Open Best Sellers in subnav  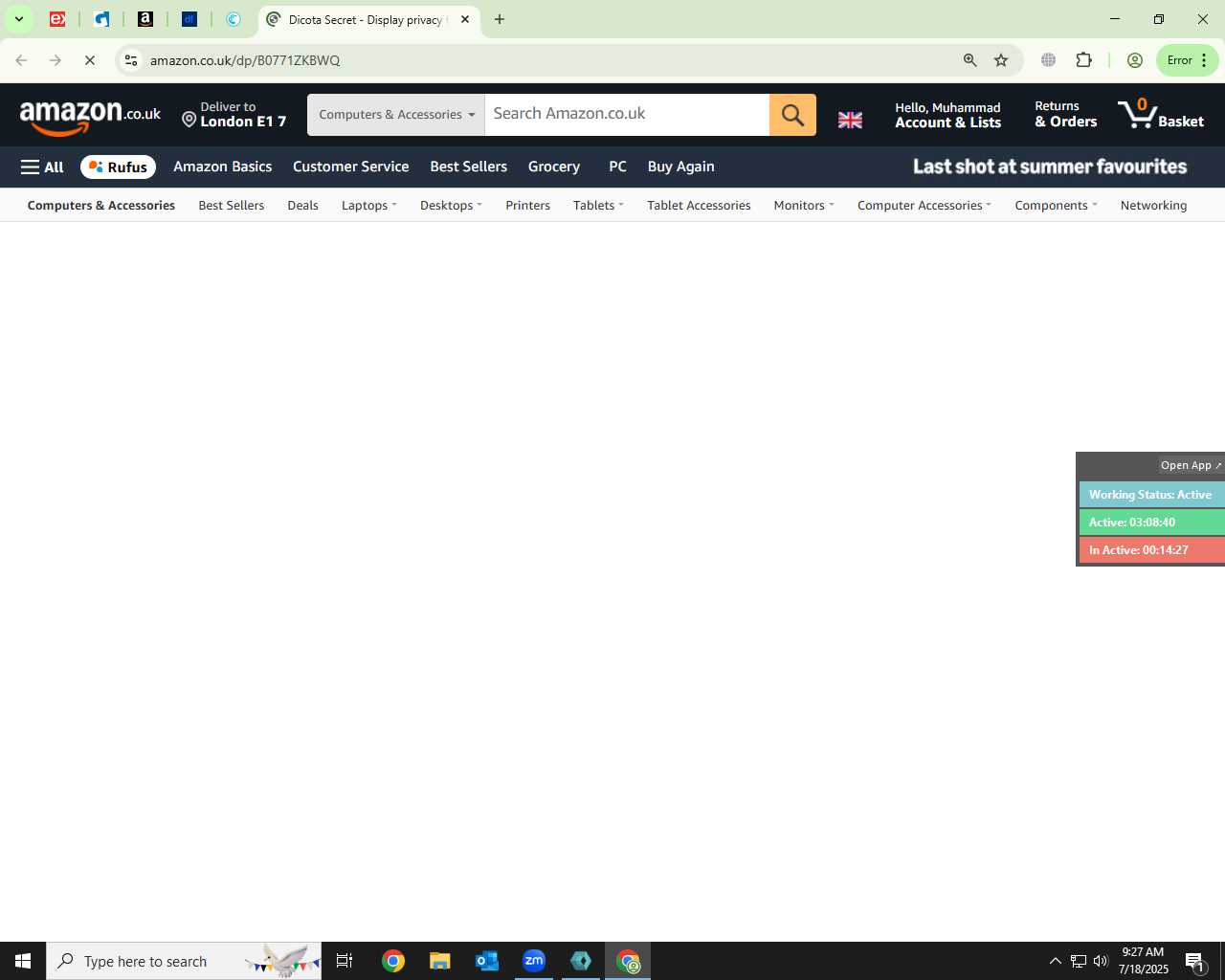(232, 206)
